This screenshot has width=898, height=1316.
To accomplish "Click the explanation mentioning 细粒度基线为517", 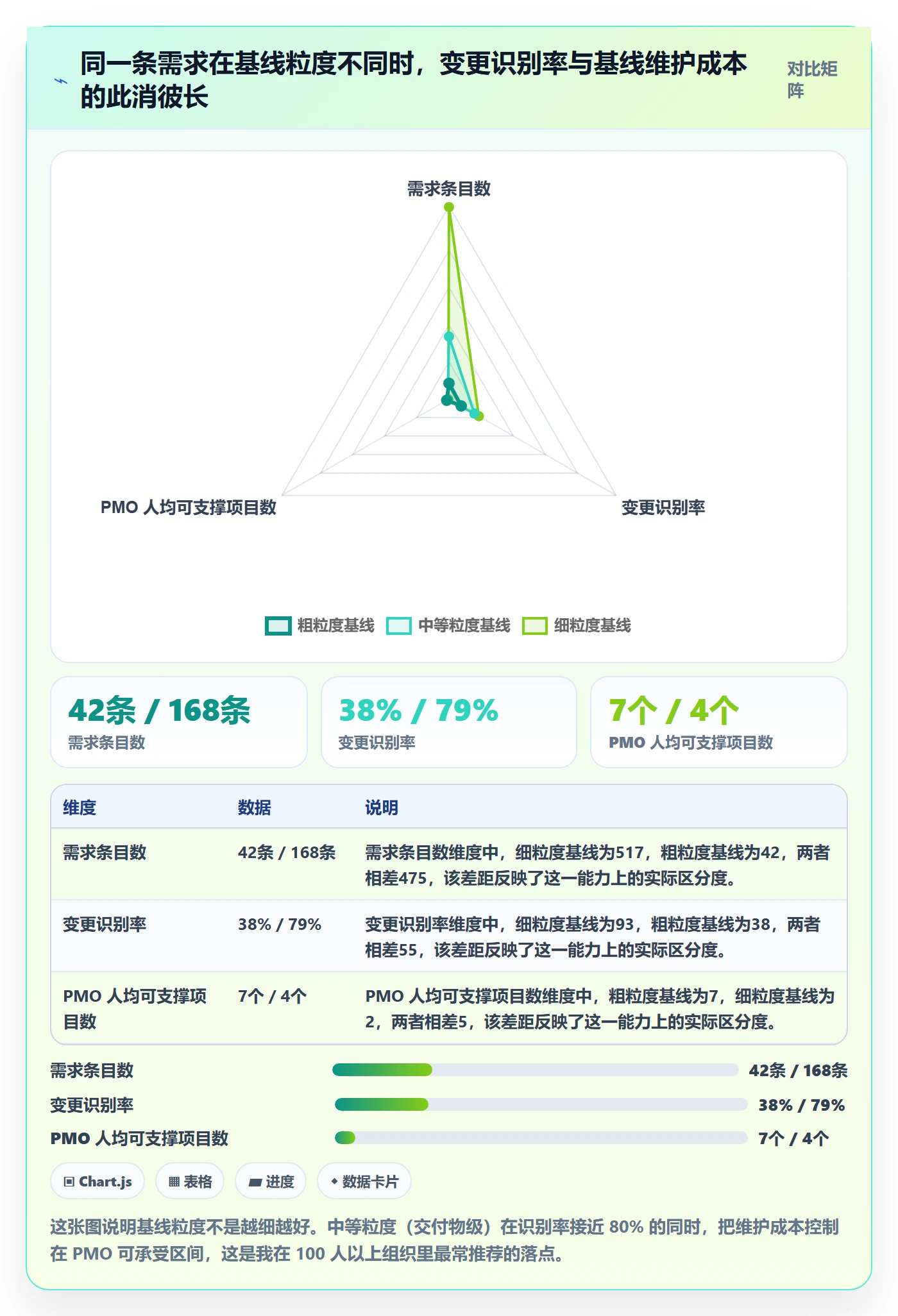I will [598, 865].
